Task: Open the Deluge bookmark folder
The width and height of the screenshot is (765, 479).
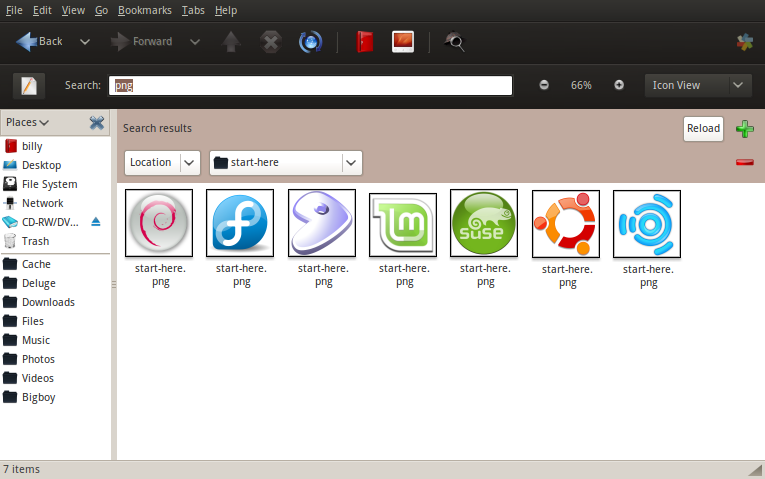Action: (x=56, y=283)
